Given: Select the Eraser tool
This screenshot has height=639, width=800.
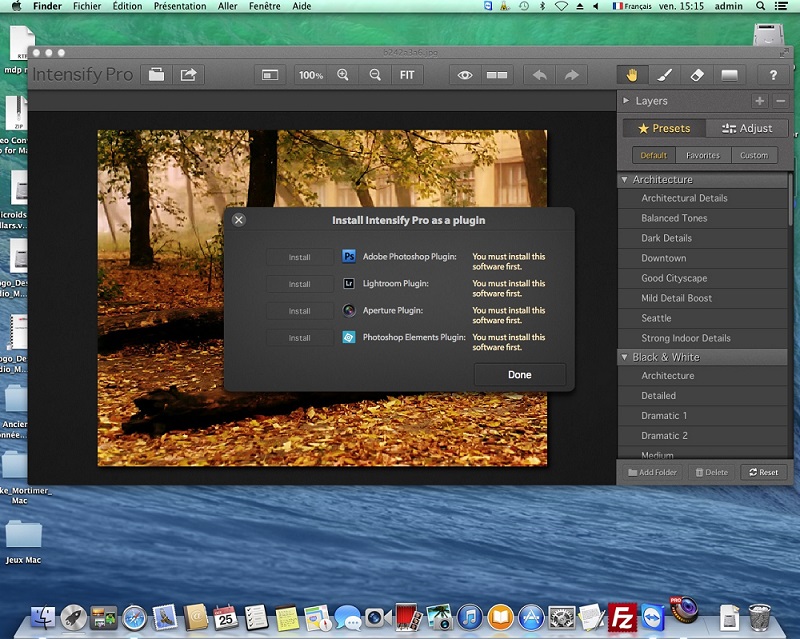Looking at the screenshot, I should pyautogui.click(x=697, y=75).
